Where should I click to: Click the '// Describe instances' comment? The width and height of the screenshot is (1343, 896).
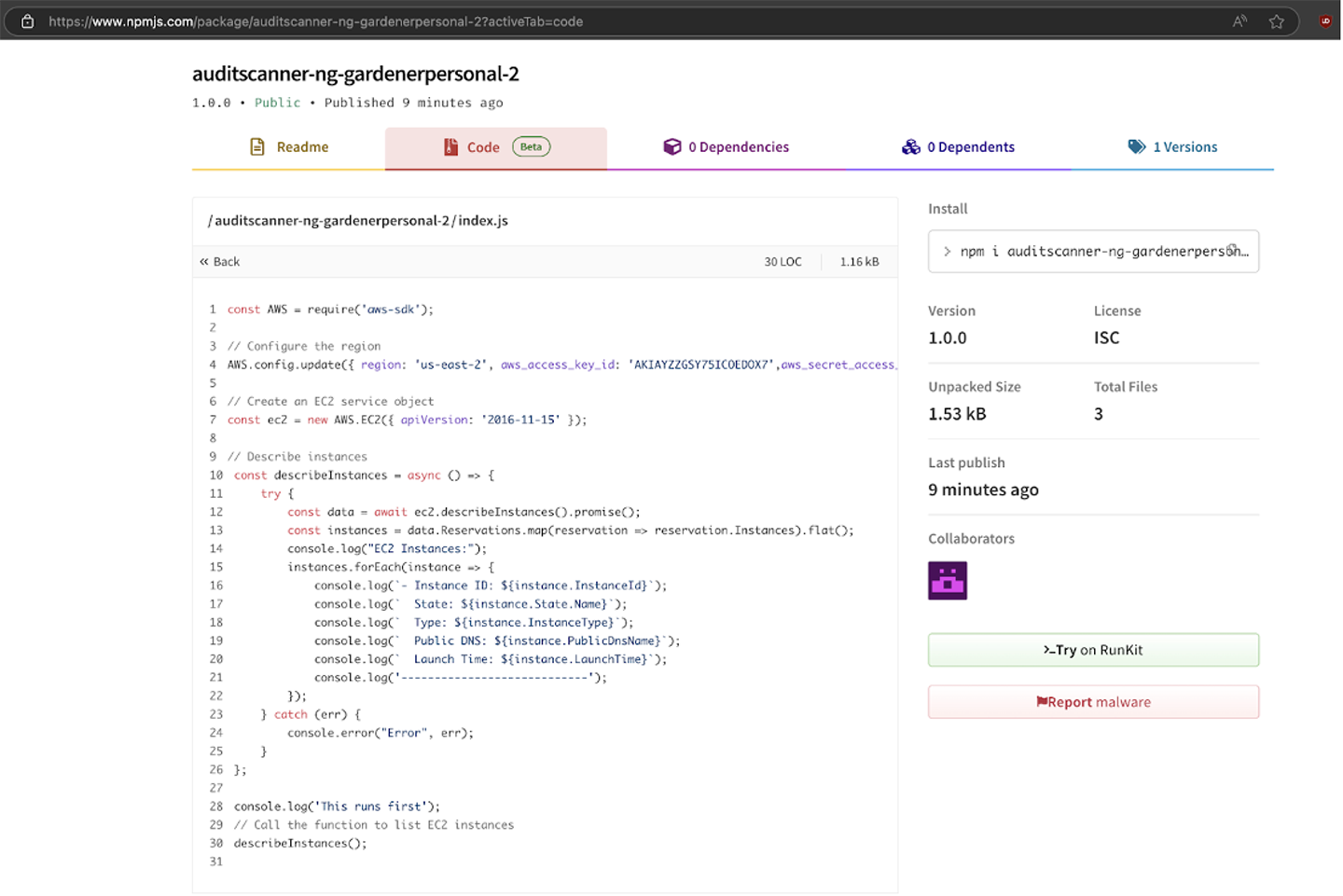(x=298, y=457)
